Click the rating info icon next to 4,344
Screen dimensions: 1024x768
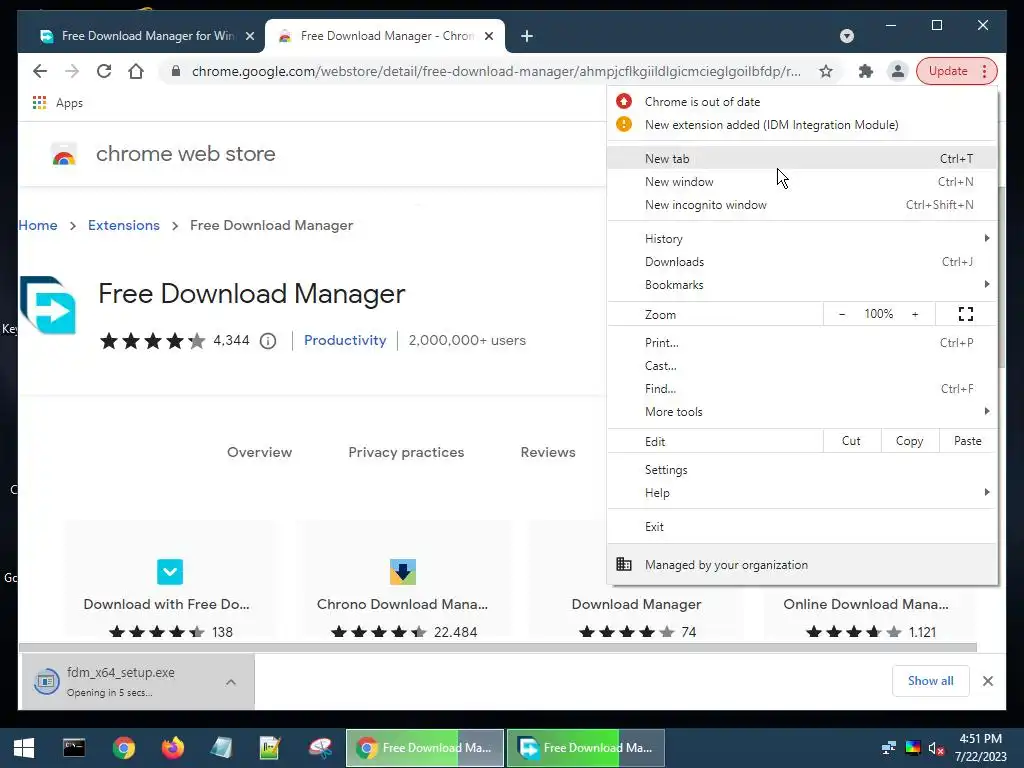[x=268, y=341]
